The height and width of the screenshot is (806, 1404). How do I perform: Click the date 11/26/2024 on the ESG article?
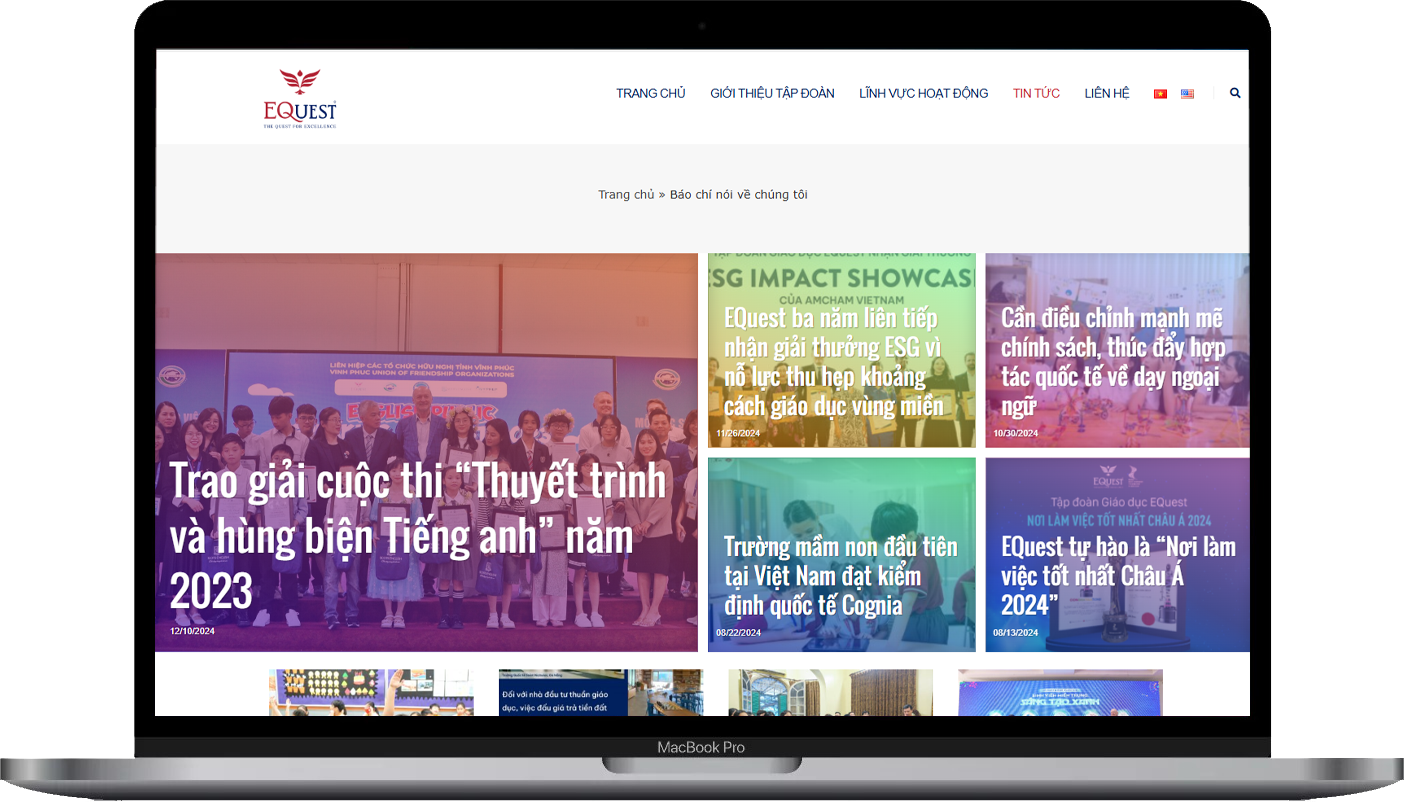(x=738, y=433)
